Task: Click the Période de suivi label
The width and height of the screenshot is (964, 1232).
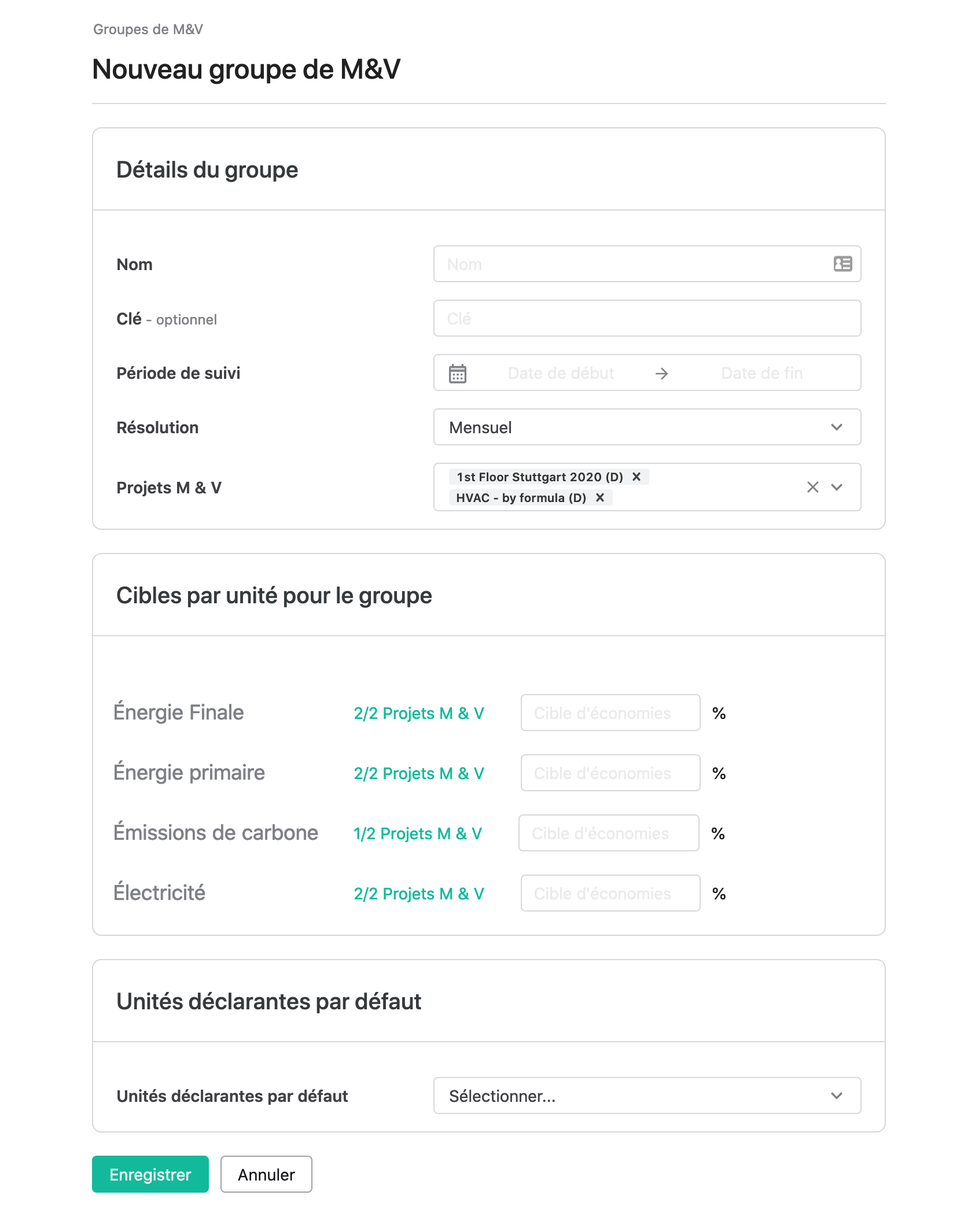Action: (178, 373)
